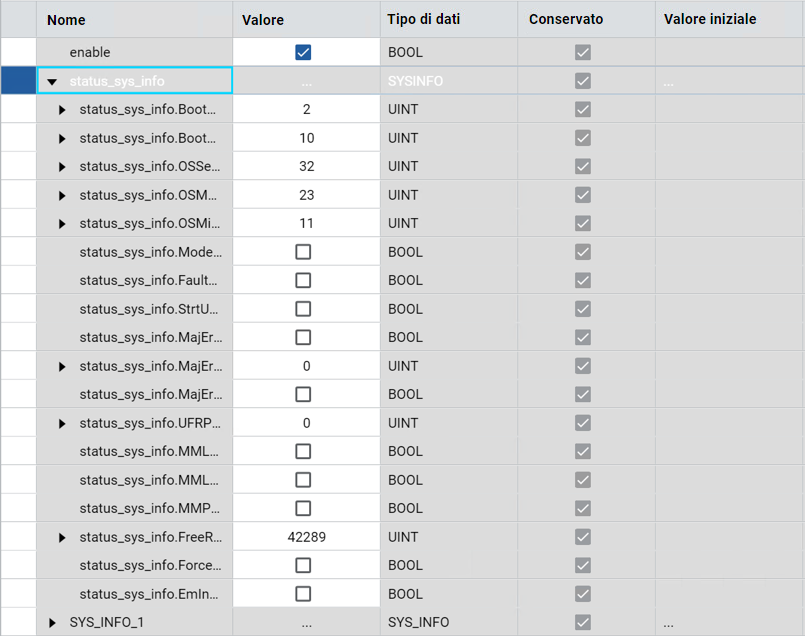The image size is (805, 636).
Task: Uncheck the enable value checkbox
Action: click(303, 52)
